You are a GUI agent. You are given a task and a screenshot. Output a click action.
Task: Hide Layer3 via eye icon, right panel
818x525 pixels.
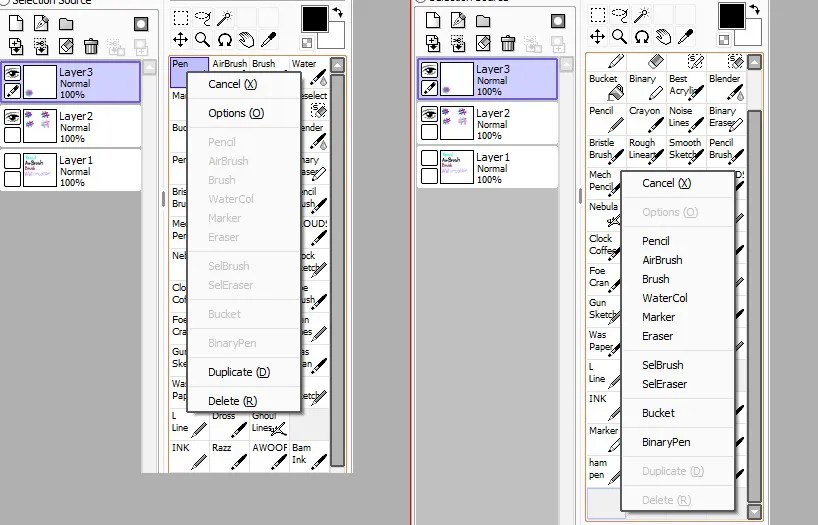coord(429,70)
